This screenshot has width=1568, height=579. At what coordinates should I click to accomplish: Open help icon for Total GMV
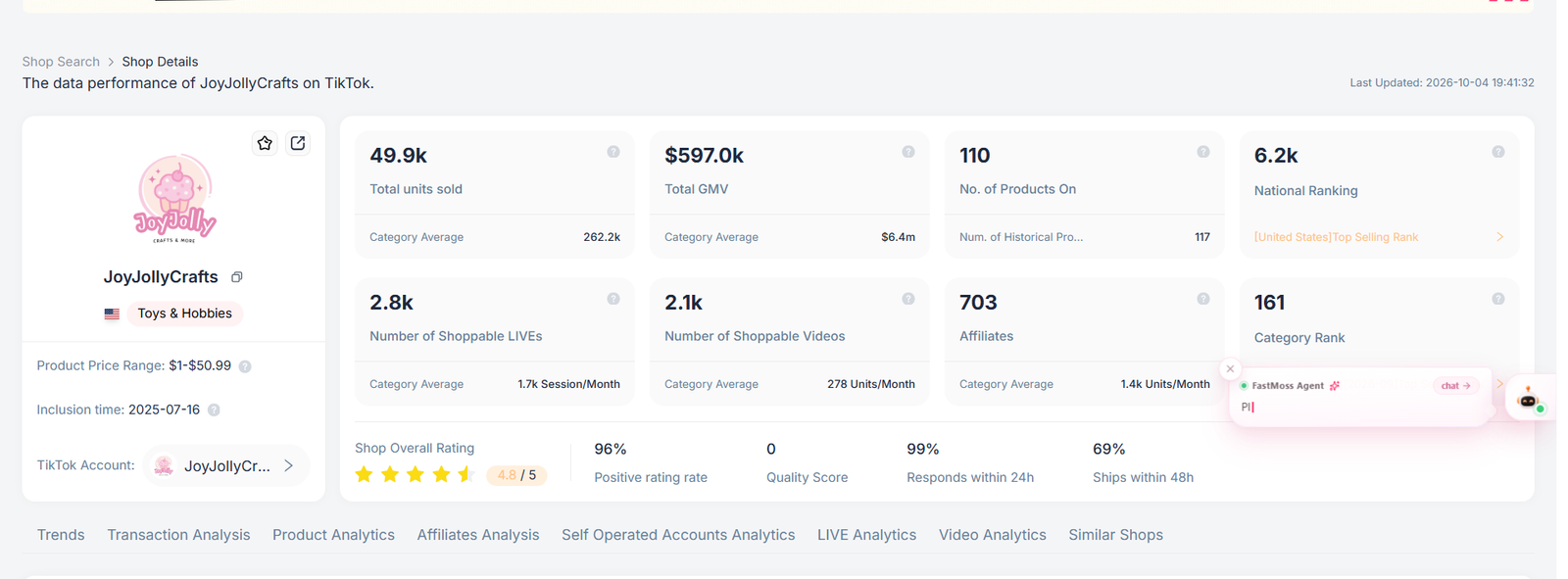tap(908, 152)
